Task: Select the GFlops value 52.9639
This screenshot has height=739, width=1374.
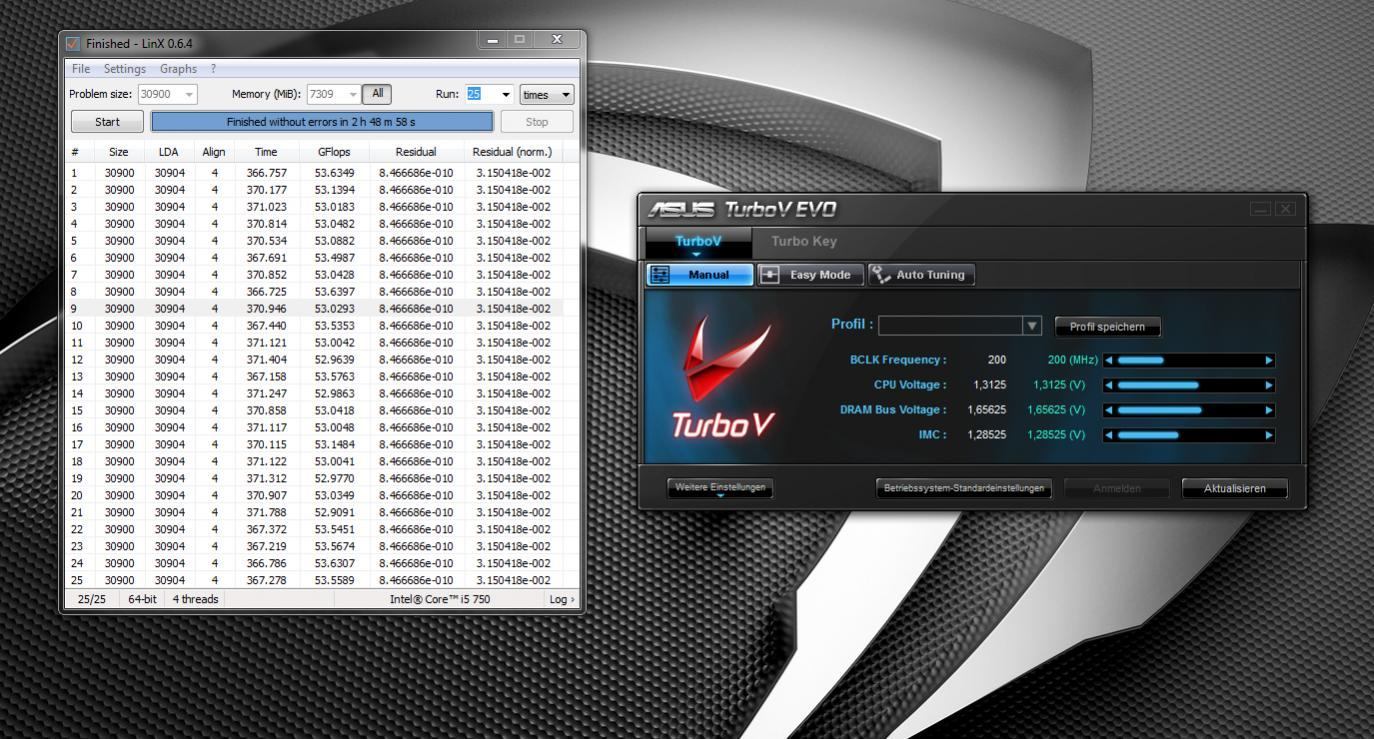Action: (334, 359)
